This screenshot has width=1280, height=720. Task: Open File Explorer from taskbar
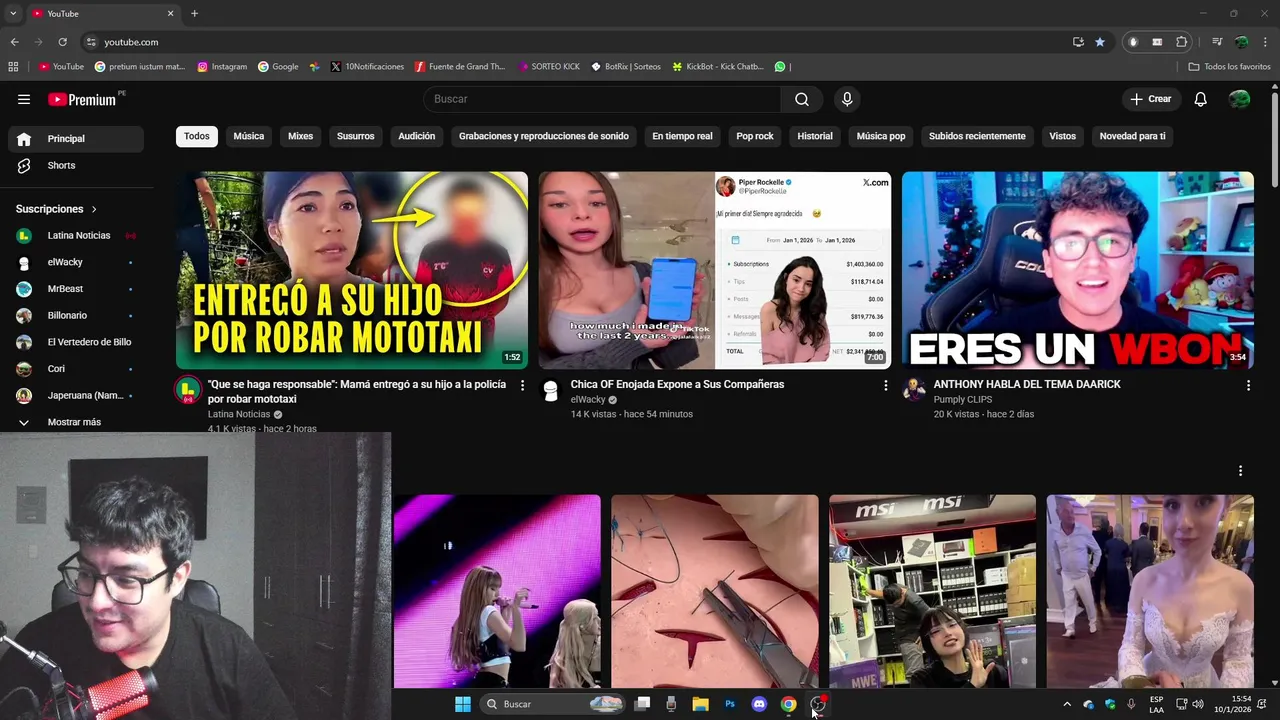(x=700, y=704)
